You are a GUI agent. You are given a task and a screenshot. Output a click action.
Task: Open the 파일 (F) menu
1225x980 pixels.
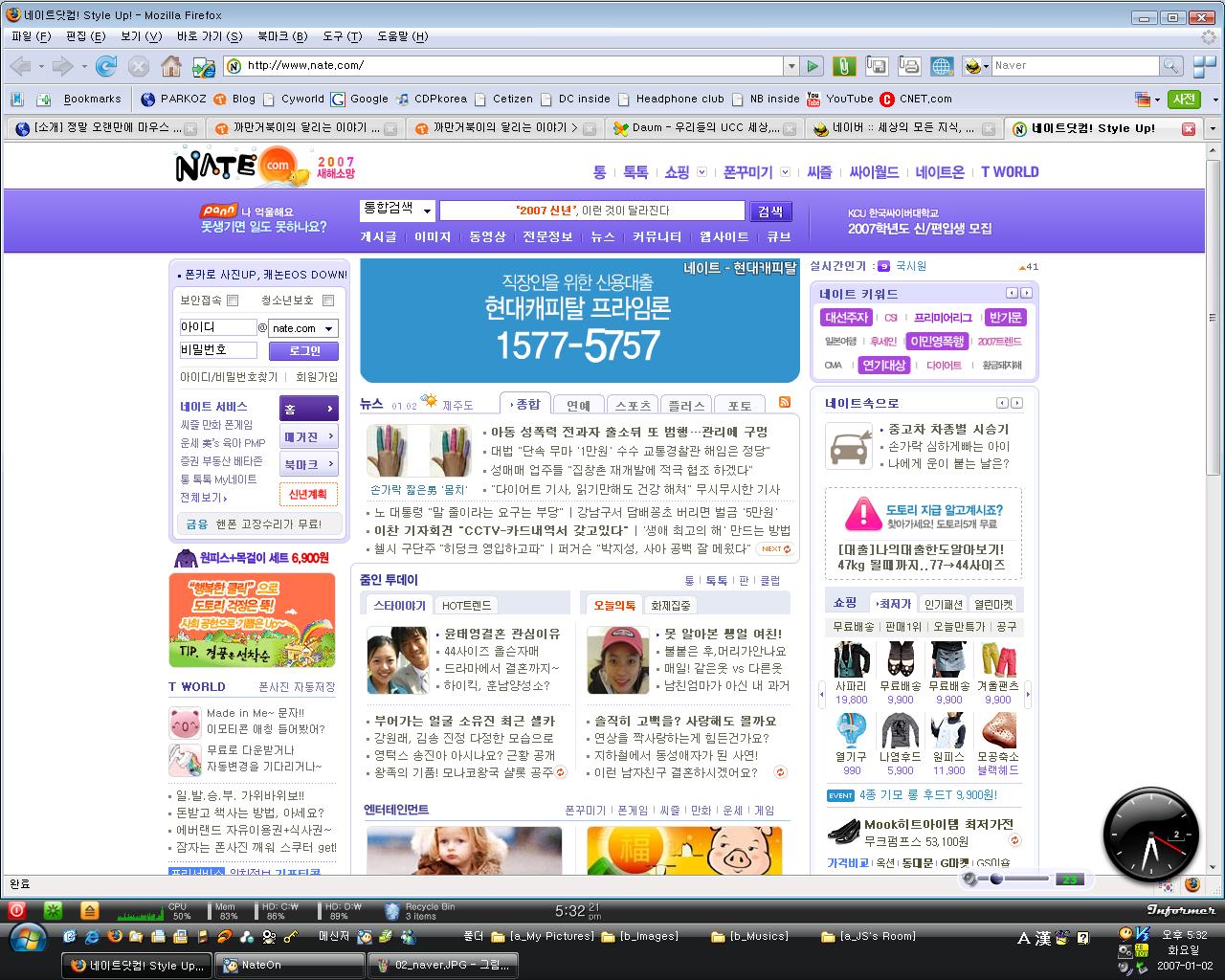(31, 36)
